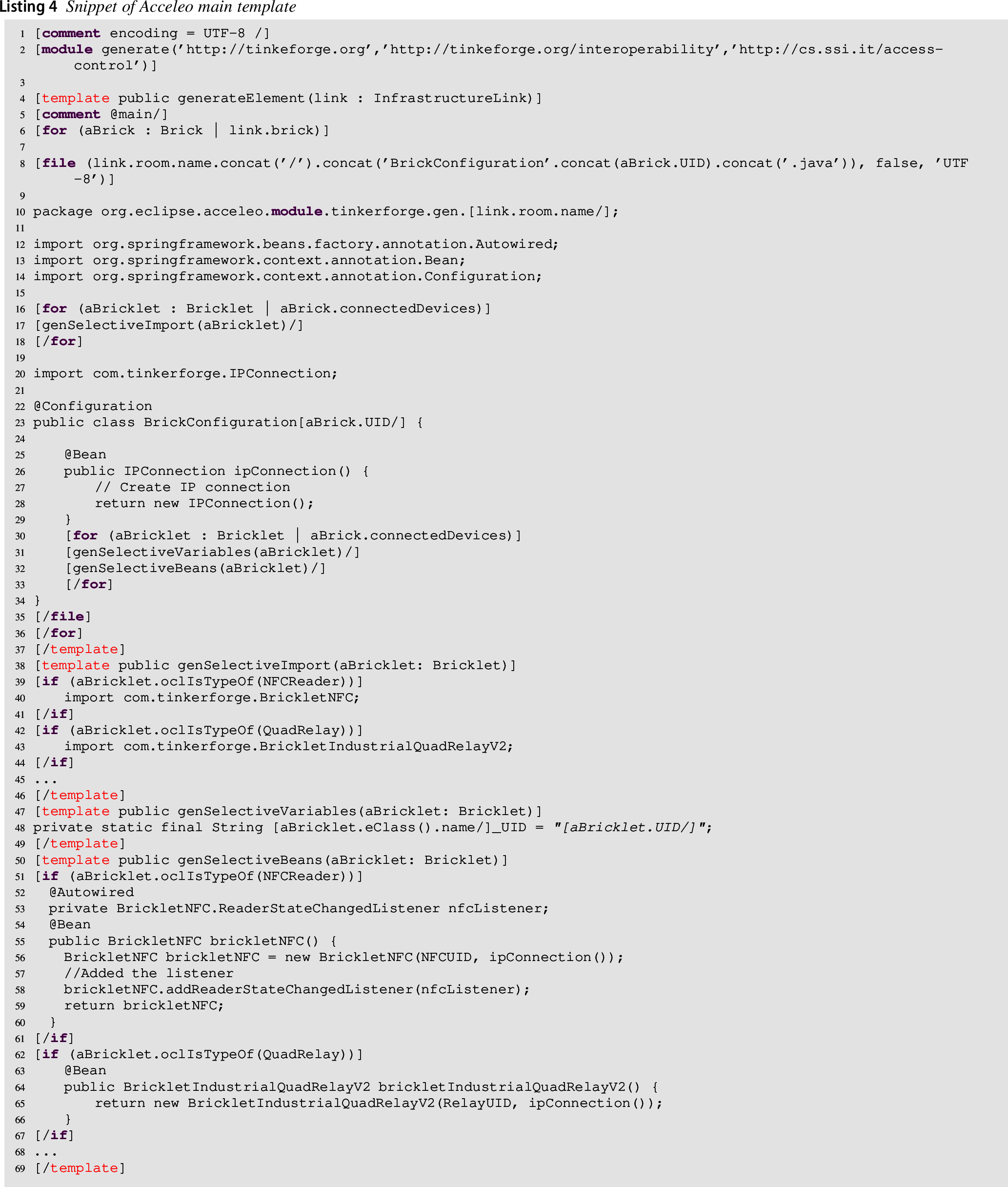The height and width of the screenshot is (1187, 1008).
Task: Click the red template keyword on line 4
Action: (x=76, y=98)
